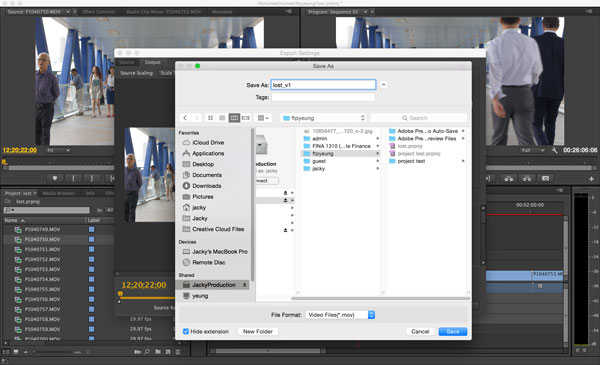
Task: Collapse Save As dialog with chevron button
Action: point(383,85)
